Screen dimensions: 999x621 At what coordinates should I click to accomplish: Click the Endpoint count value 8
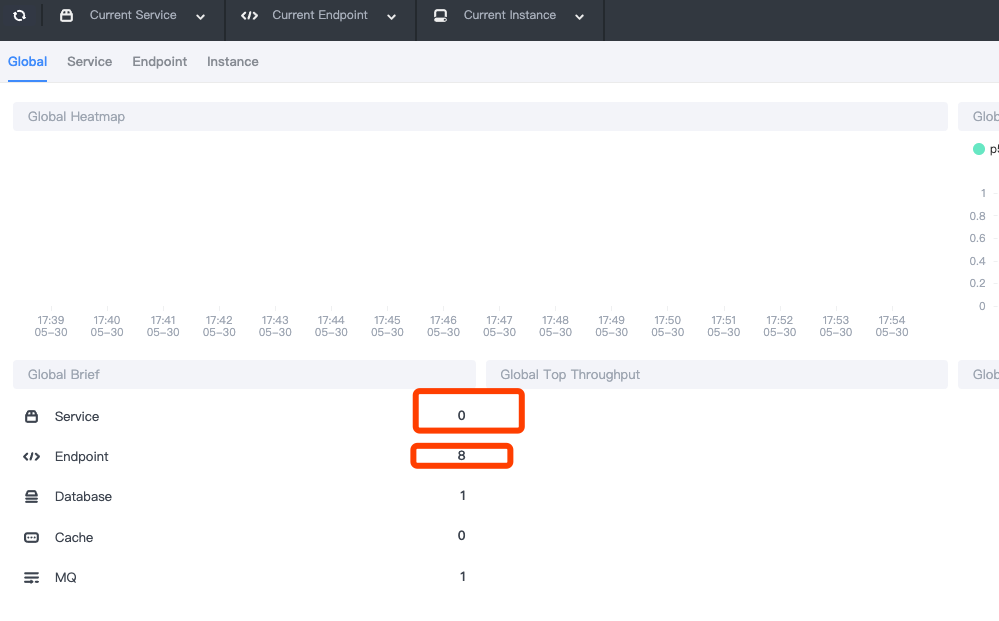coord(461,455)
